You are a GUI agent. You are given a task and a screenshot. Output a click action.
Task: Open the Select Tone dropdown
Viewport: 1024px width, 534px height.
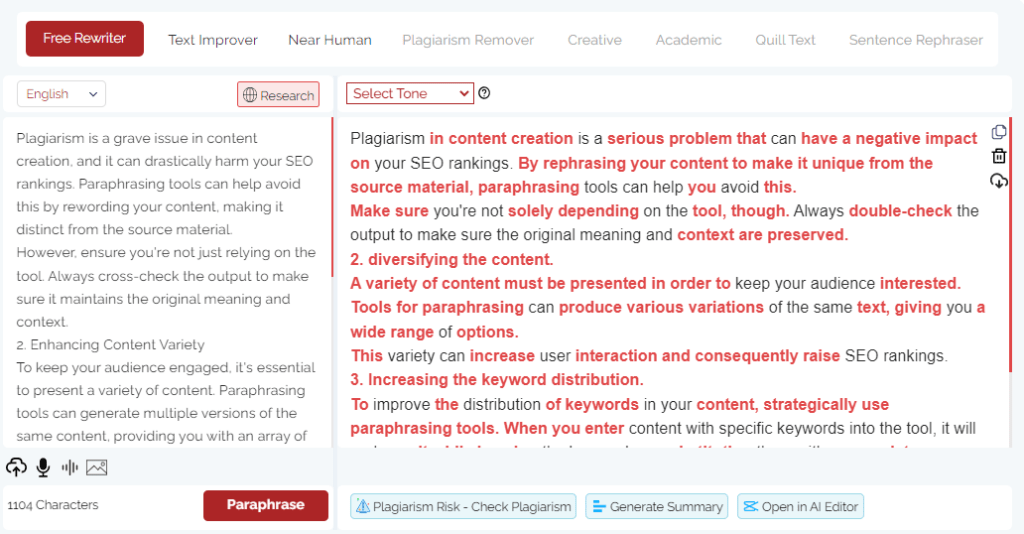[x=409, y=93]
